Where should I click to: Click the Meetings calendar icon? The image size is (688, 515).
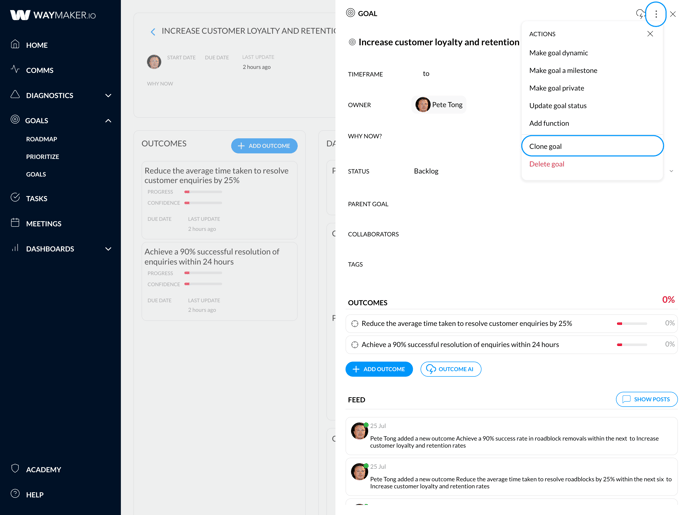15,222
